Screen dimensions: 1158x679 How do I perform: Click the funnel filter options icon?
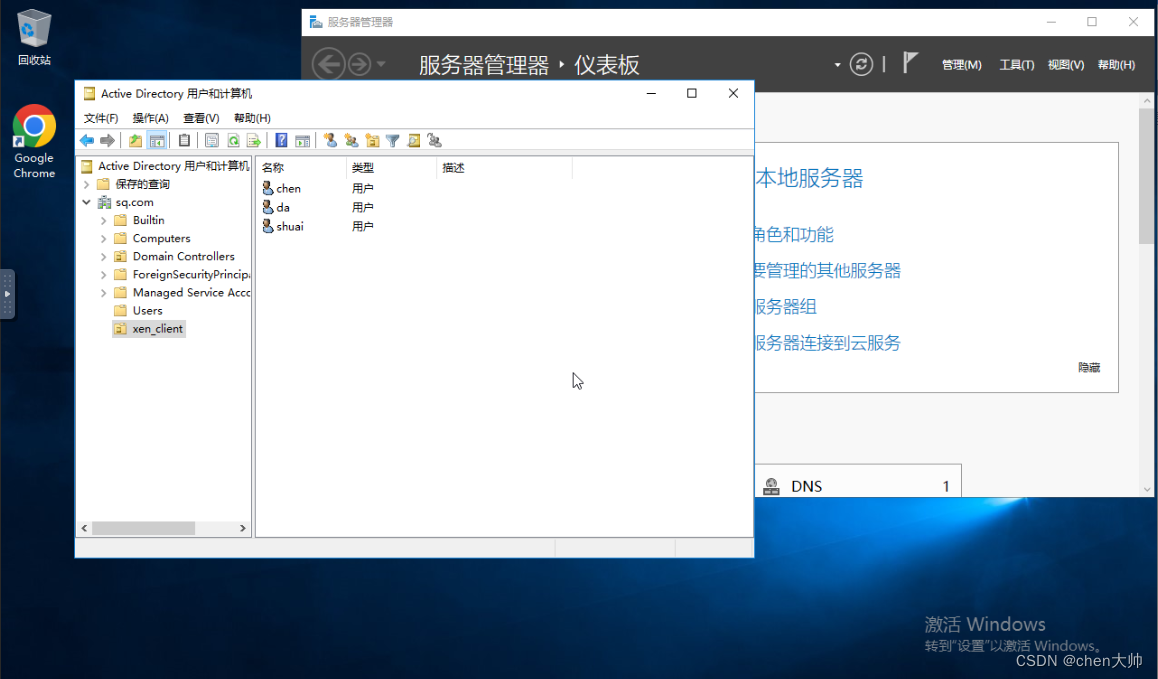tap(393, 140)
